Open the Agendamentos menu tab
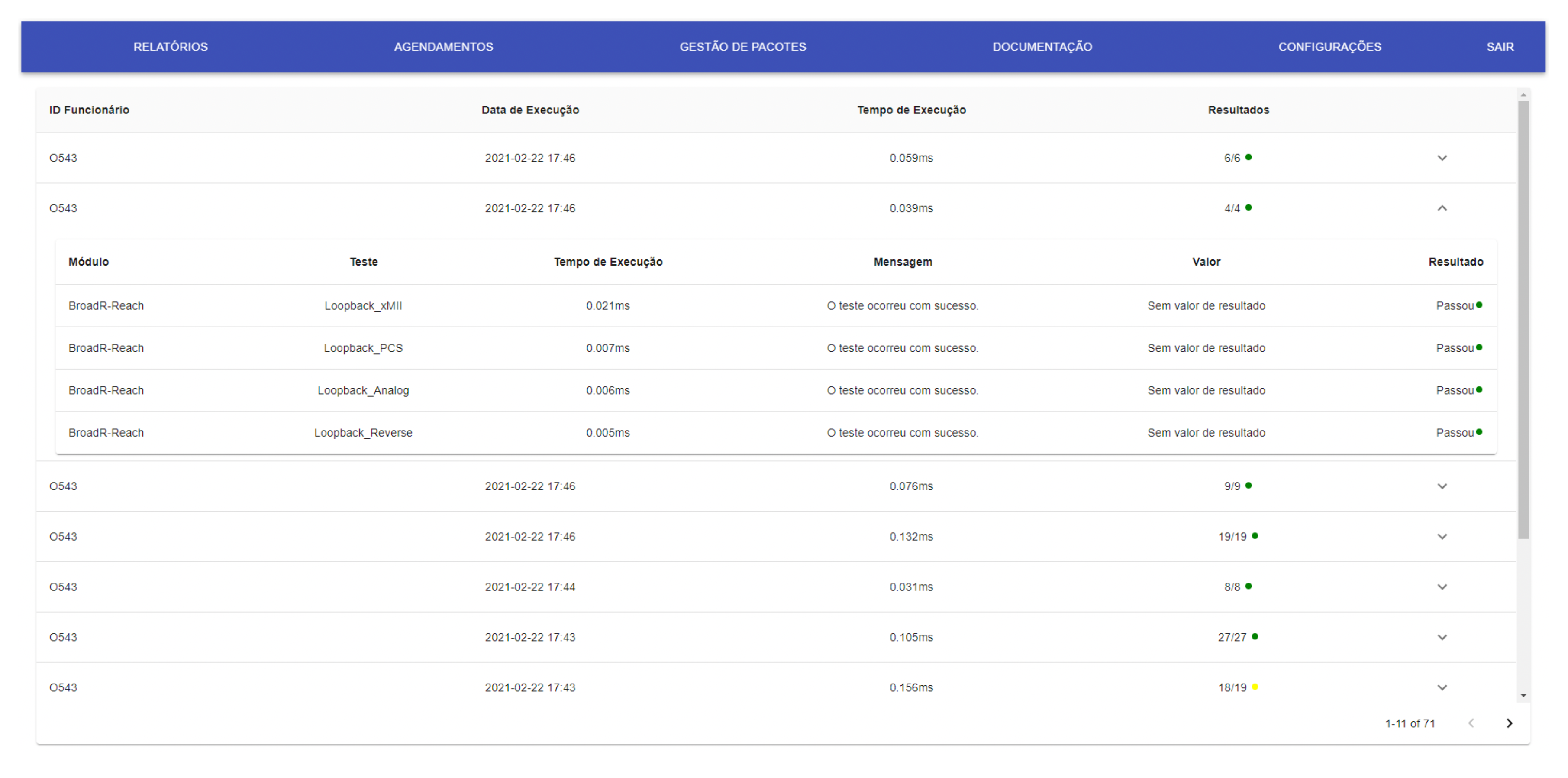The width and height of the screenshot is (1568, 778). point(443,47)
